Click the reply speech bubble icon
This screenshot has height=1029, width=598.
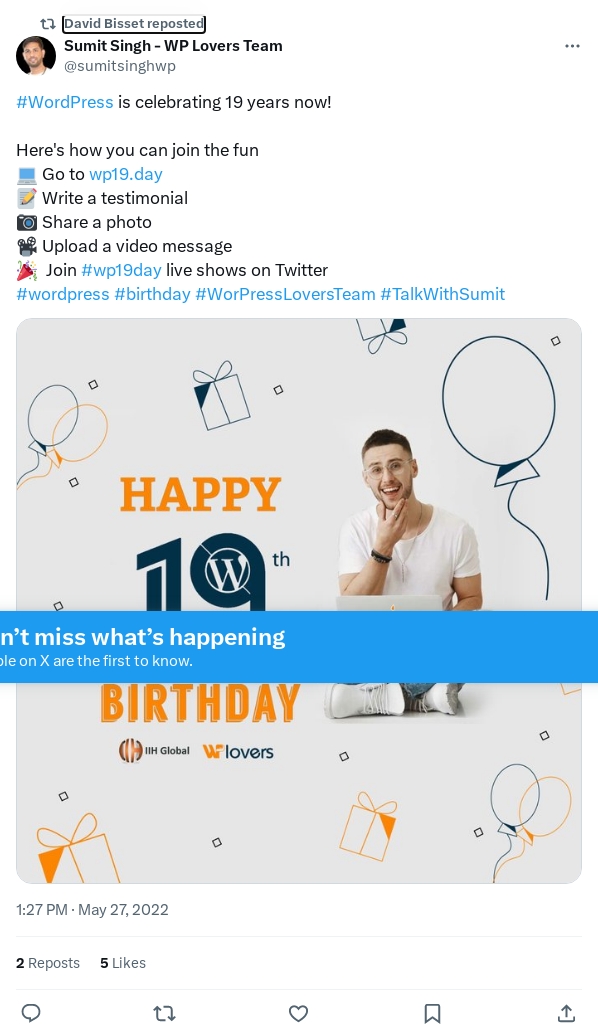(x=31, y=1013)
